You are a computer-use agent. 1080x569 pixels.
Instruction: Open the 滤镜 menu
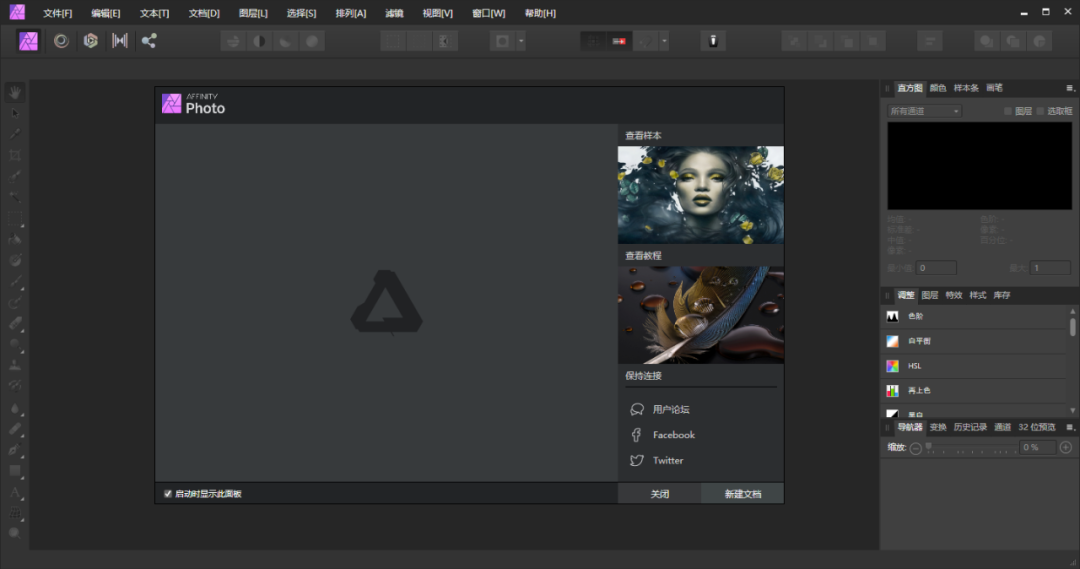[394, 13]
